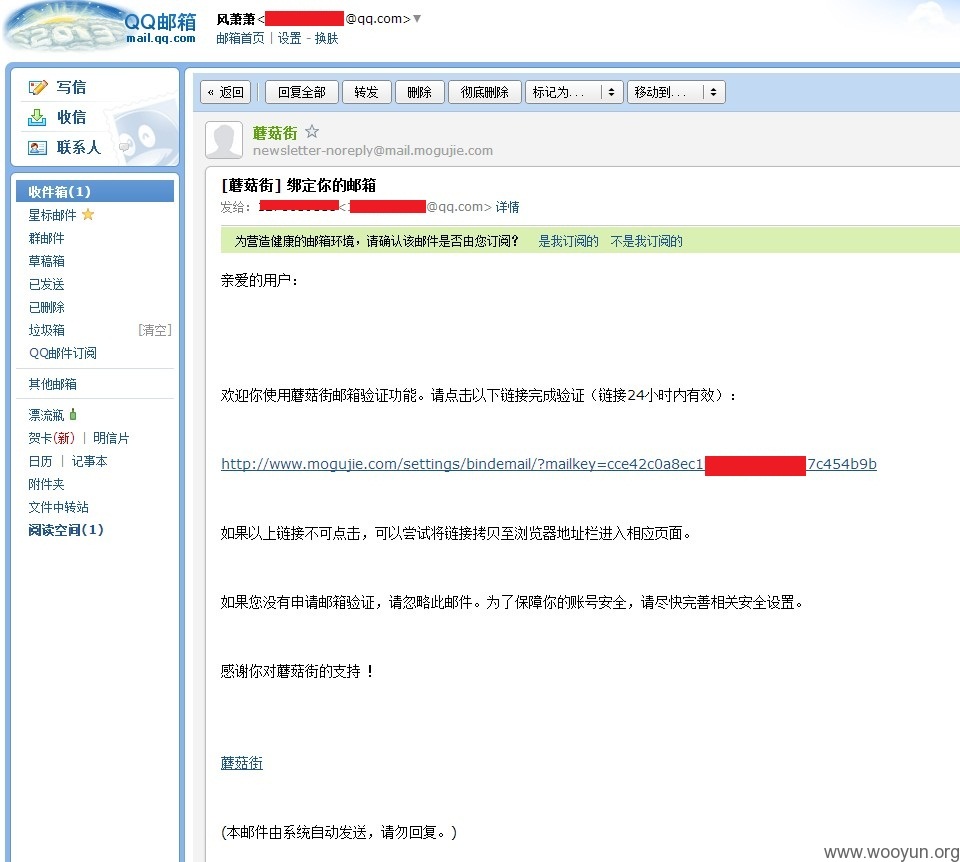
Task: Click 详情 to show recipient details
Action: pos(508,207)
